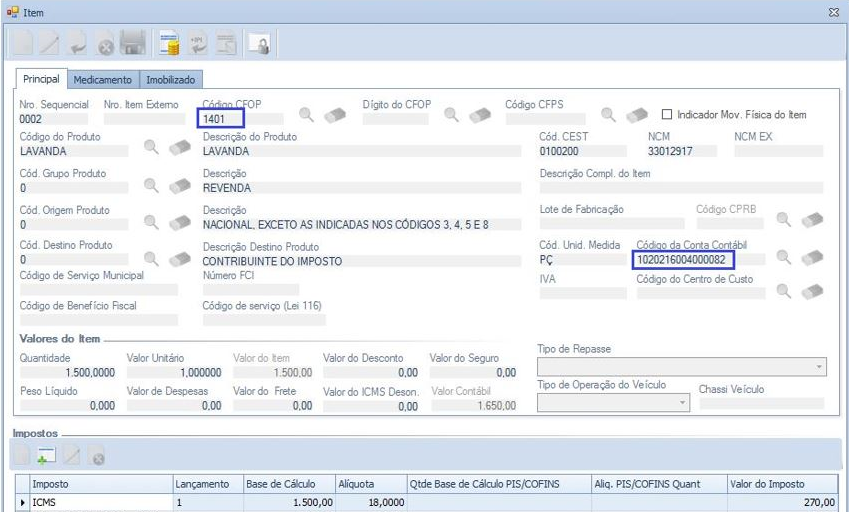The image size is (849, 512).
Task: Open search magnifier next to Código CFOP
Action: [x=307, y=115]
